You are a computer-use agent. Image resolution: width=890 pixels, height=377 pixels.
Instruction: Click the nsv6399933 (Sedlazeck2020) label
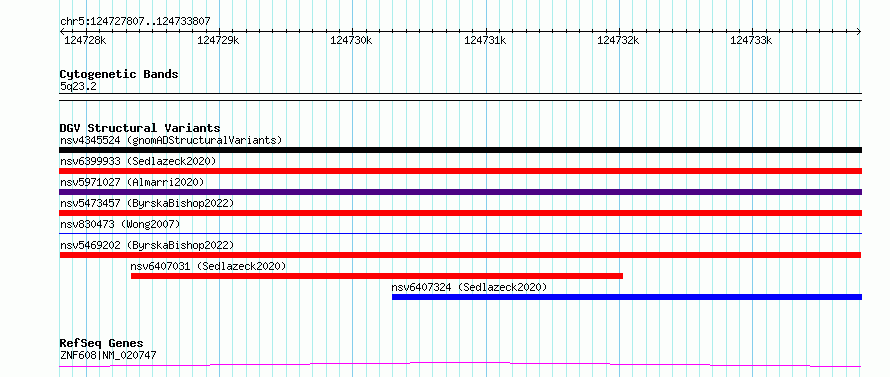138,161
